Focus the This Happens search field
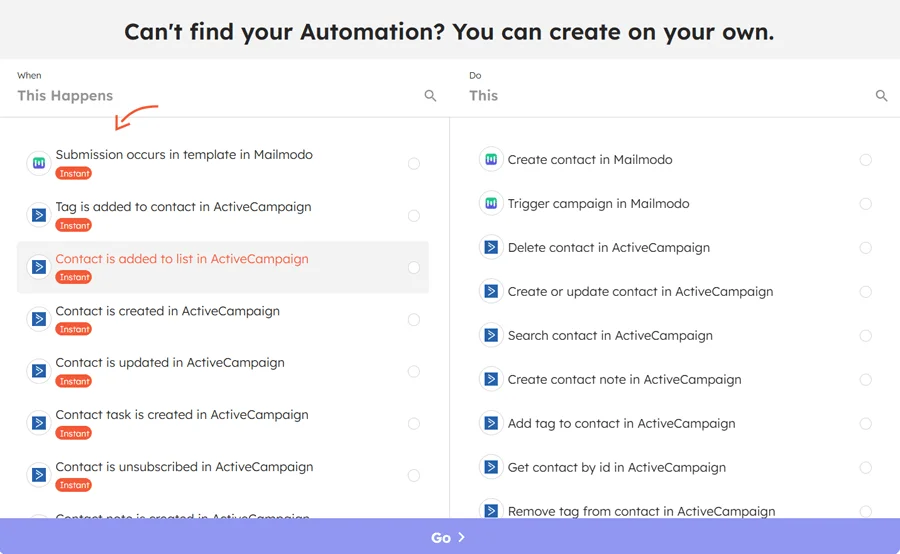 pyautogui.click(x=218, y=96)
